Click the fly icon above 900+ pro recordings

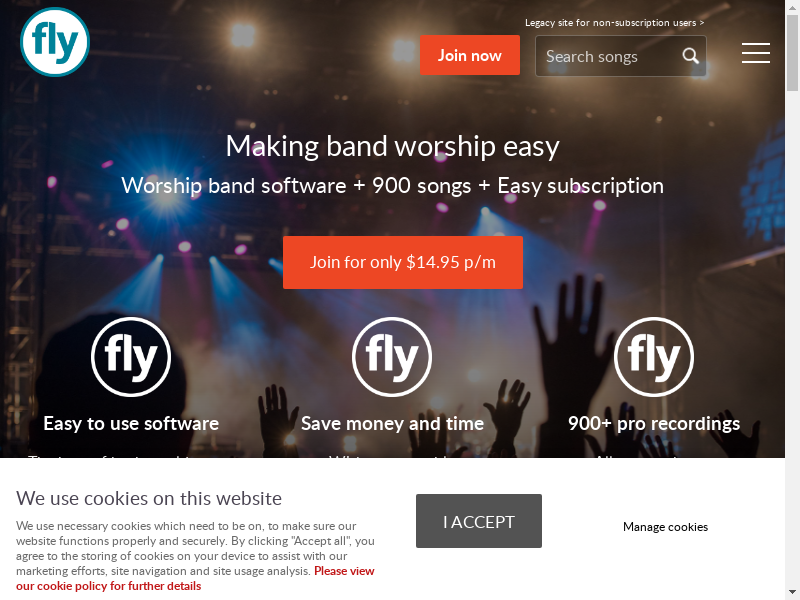point(654,357)
